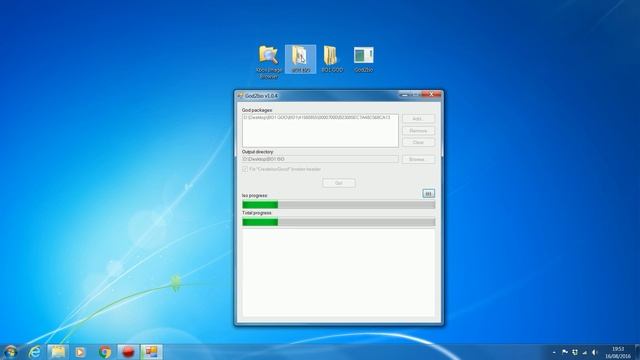The width and height of the screenshot is (640, 360).
Task: Click the empty log output area in God2Iso
Action: pyautogui.click(x=338, y=272)
